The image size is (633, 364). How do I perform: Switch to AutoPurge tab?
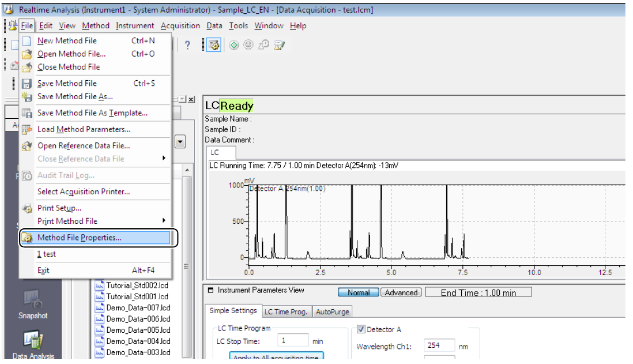333,312
